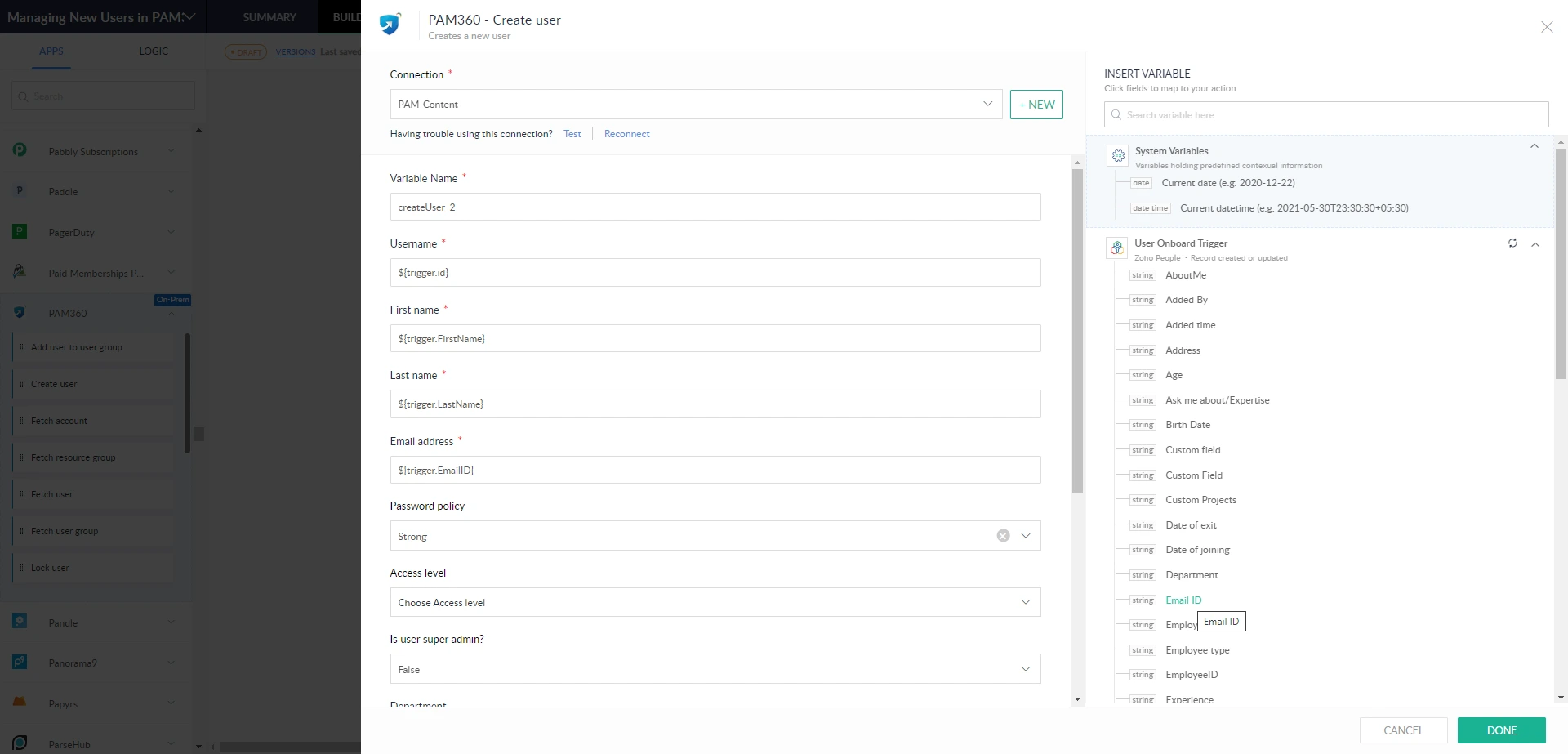The width and height of the screenshot is (1568, 754).
Task: Select the Email ID variable
Action: [1183, 600]
